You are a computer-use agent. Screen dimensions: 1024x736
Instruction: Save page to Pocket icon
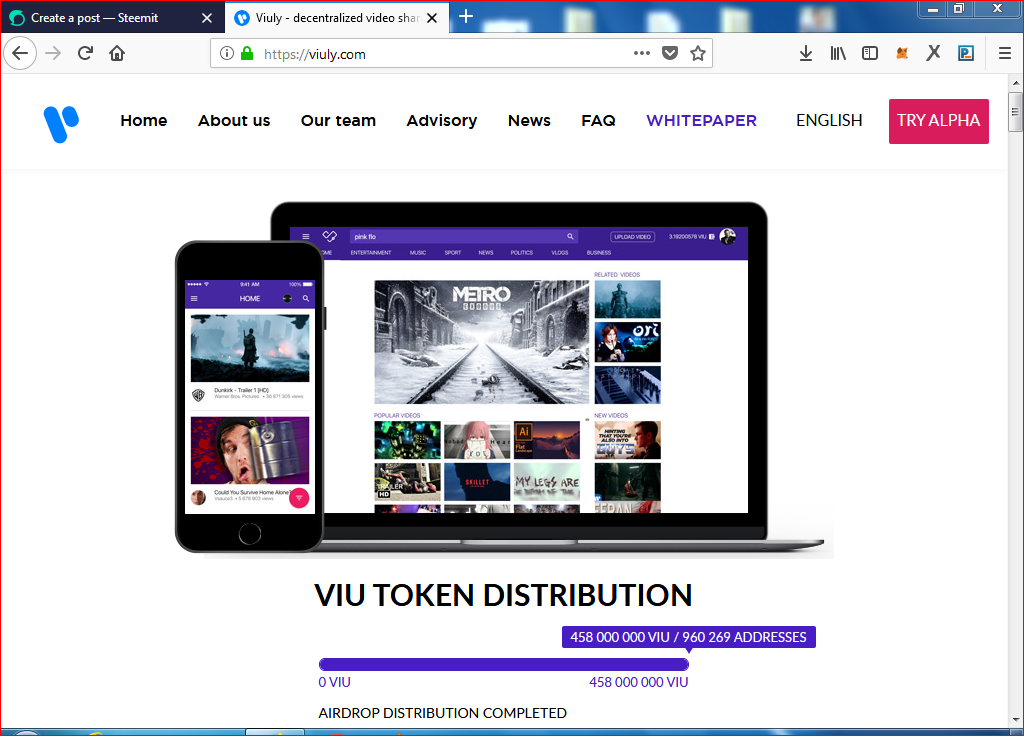click(x=670, y=54)
